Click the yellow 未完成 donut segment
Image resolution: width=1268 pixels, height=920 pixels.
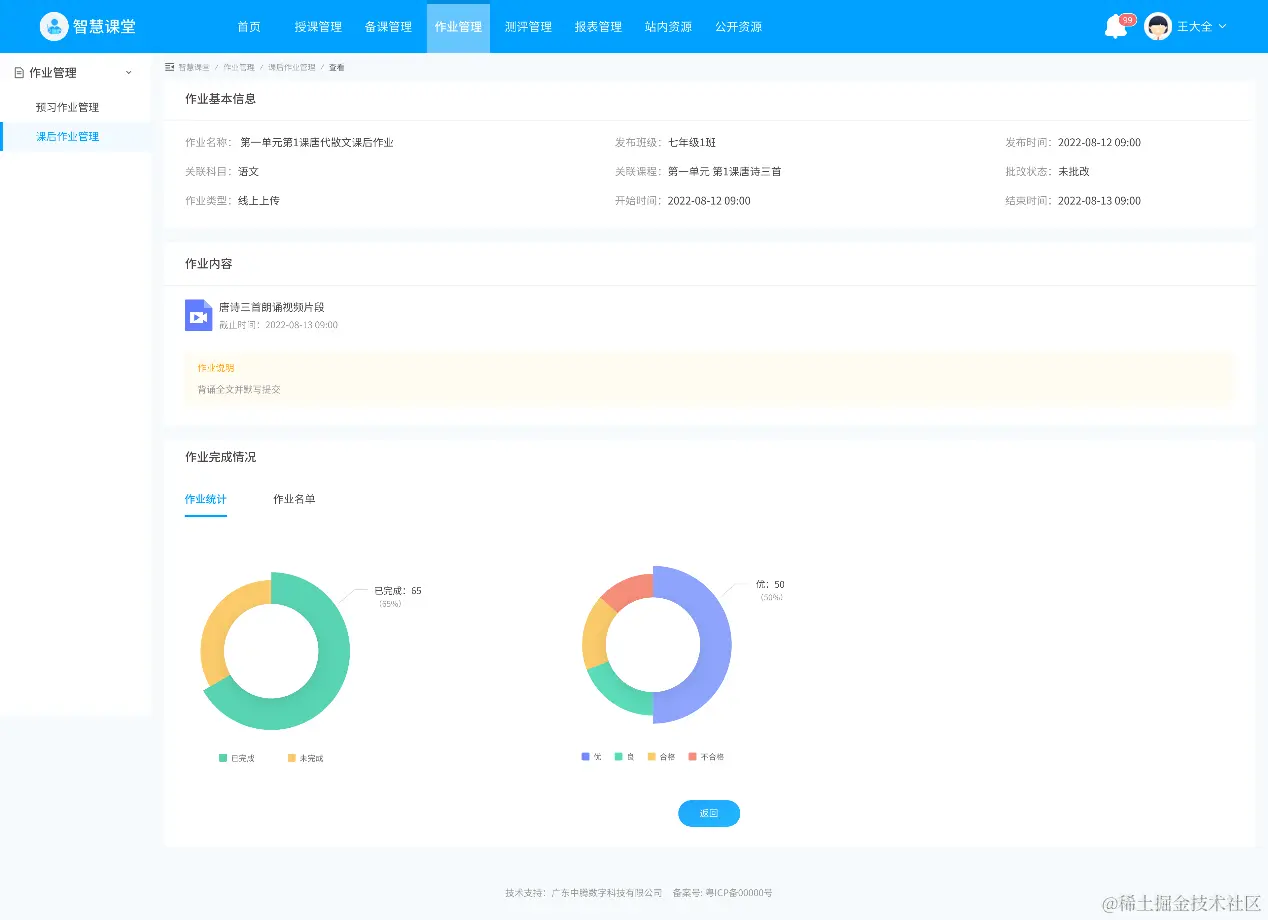pos(218,625)
